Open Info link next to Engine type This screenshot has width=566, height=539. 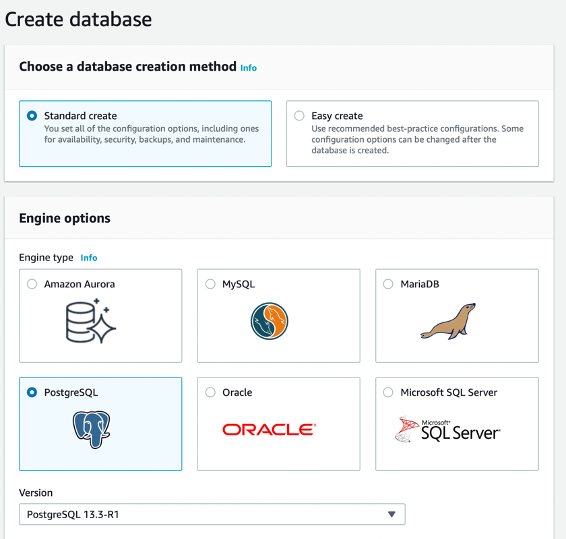89,258
